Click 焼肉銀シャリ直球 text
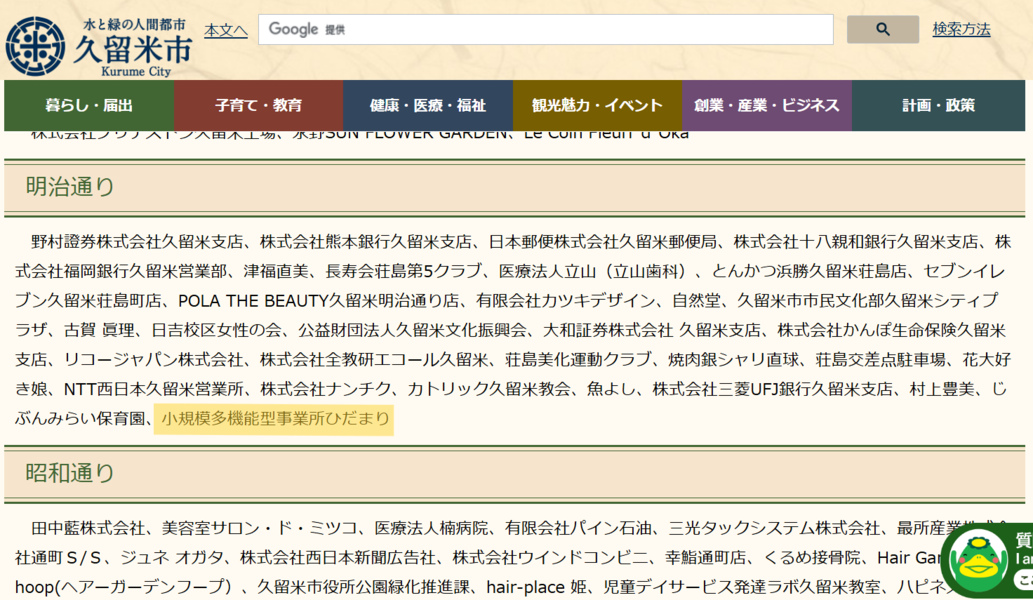The height and width of the screenshot is (600, 1033). pos(733,360)
